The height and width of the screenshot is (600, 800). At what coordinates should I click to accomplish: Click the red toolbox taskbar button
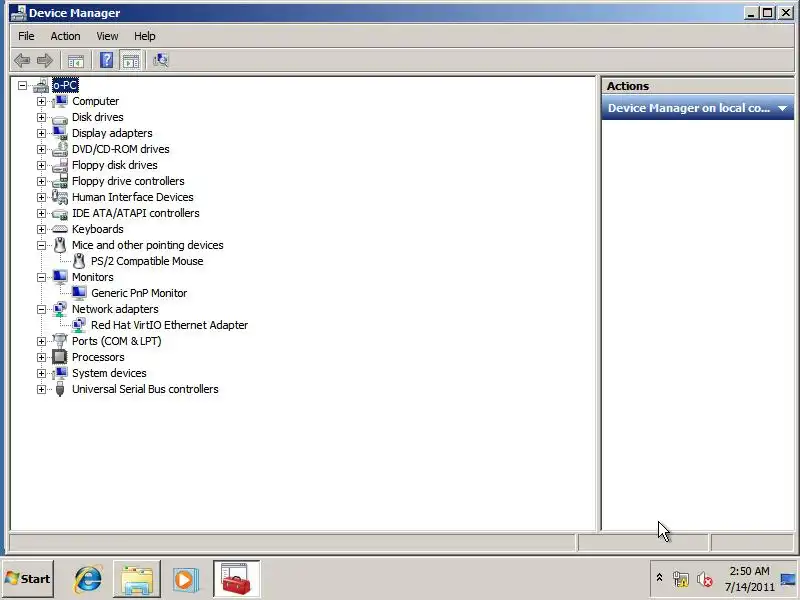236,579
